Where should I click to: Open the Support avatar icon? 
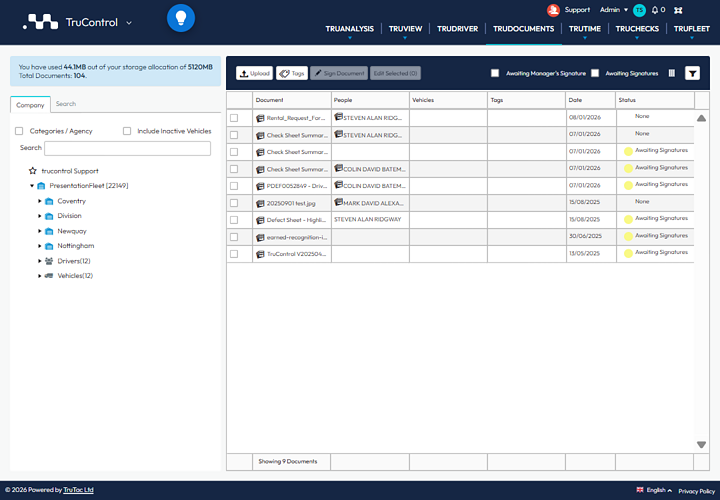(553, 10)
